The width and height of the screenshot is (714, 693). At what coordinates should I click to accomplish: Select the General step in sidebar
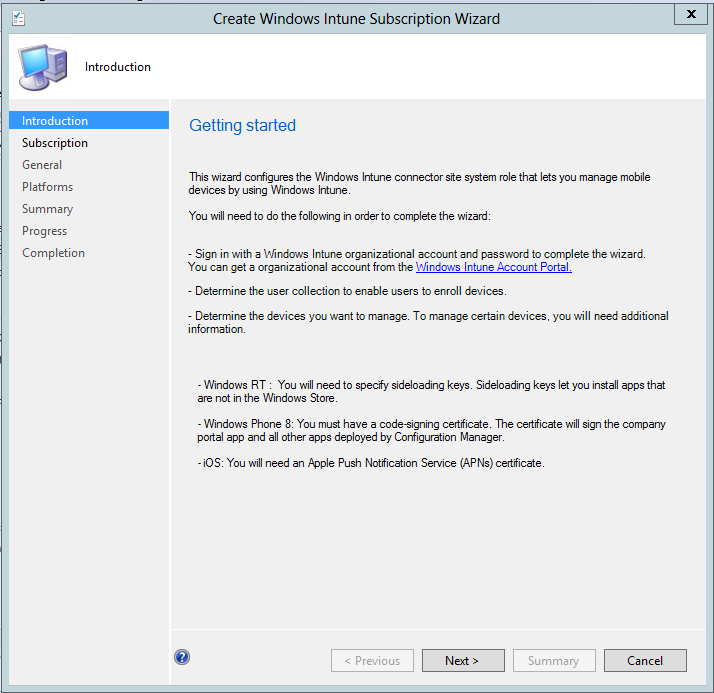[42, 165]
